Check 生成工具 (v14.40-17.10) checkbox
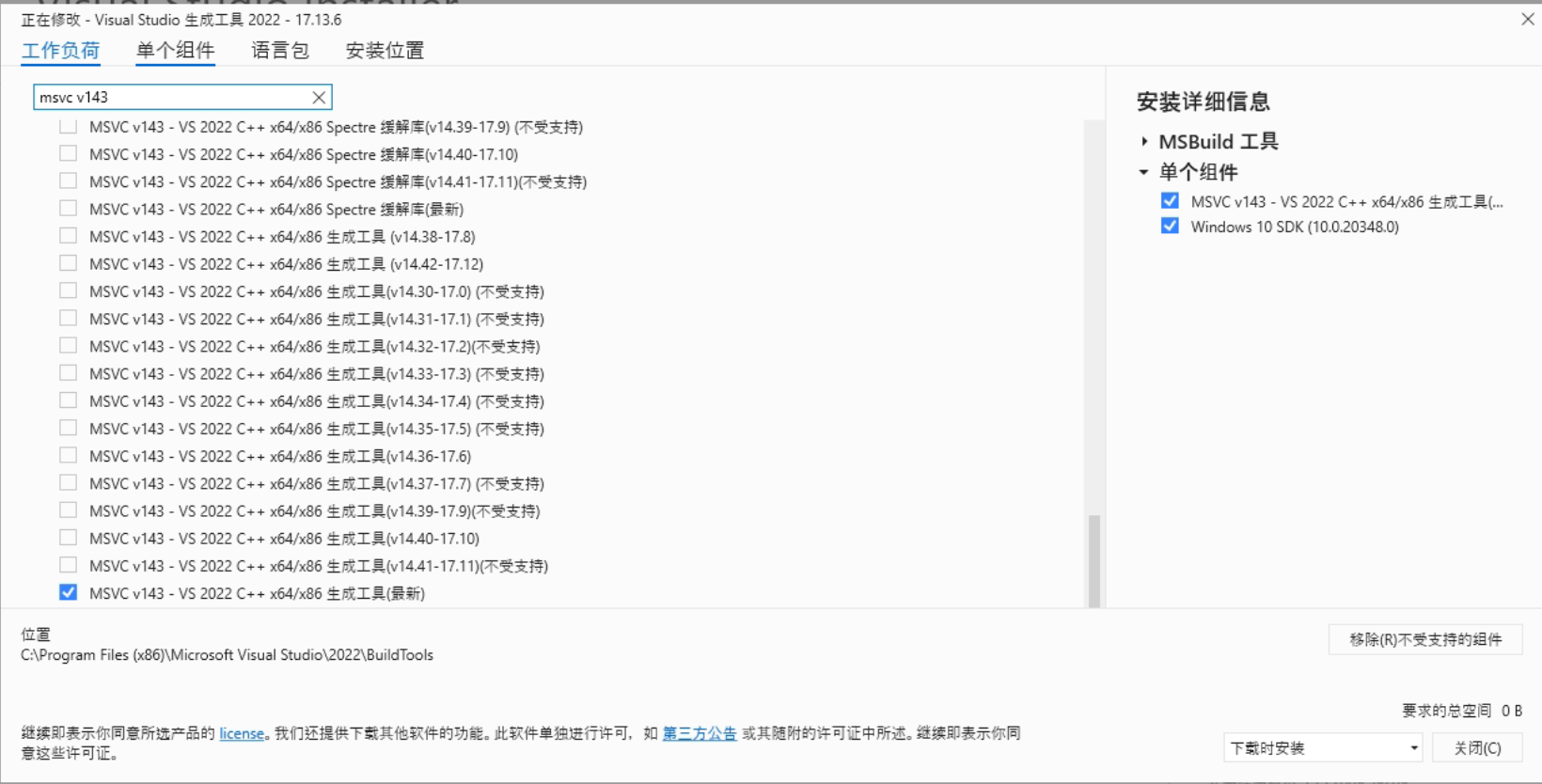This screenshot has width=1542, height=784. click(68, 538)
